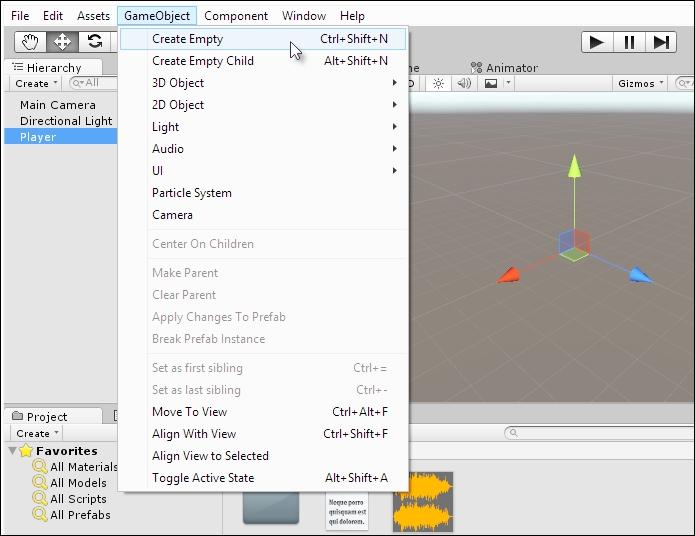
Task: Open the Window menu
Action: click(x=304, y=16)
